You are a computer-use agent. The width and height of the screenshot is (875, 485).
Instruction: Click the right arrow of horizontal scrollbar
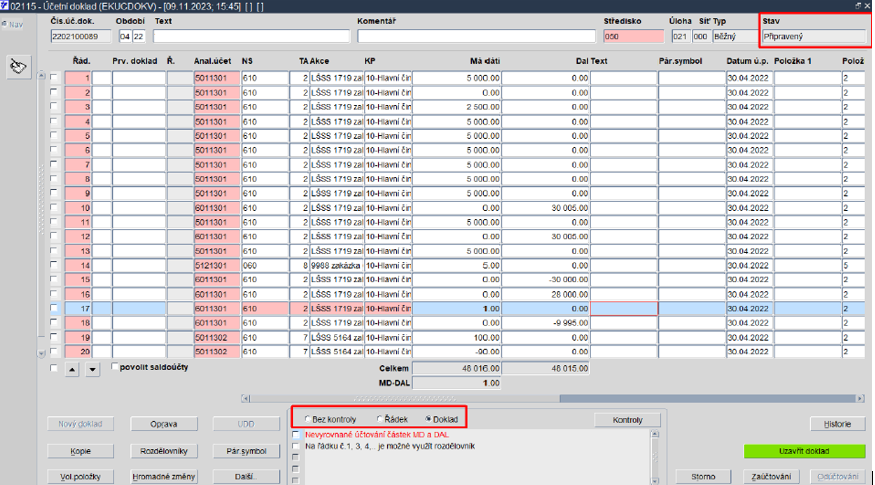click(860, 398)
